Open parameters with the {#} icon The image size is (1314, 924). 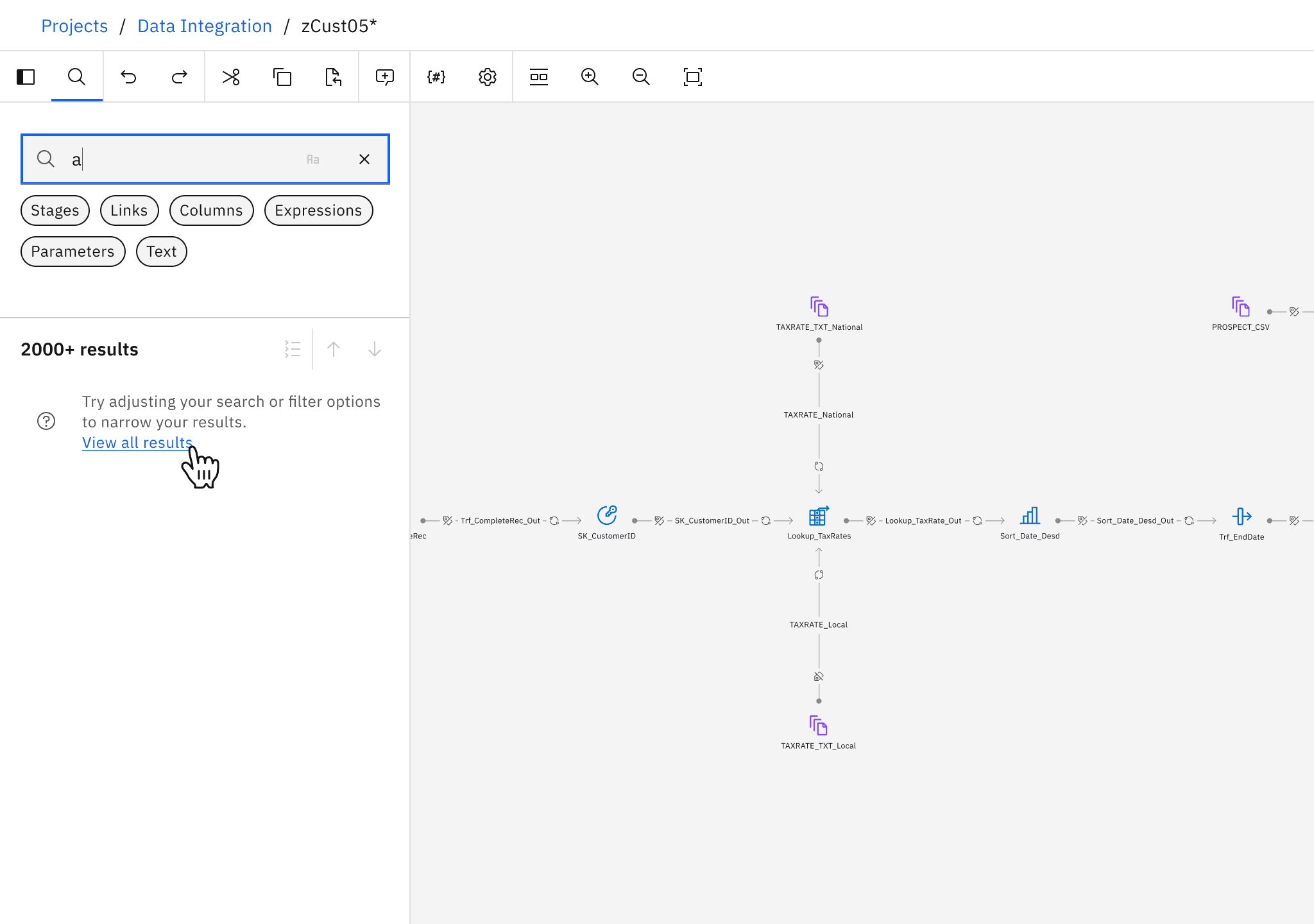(436, 77)
